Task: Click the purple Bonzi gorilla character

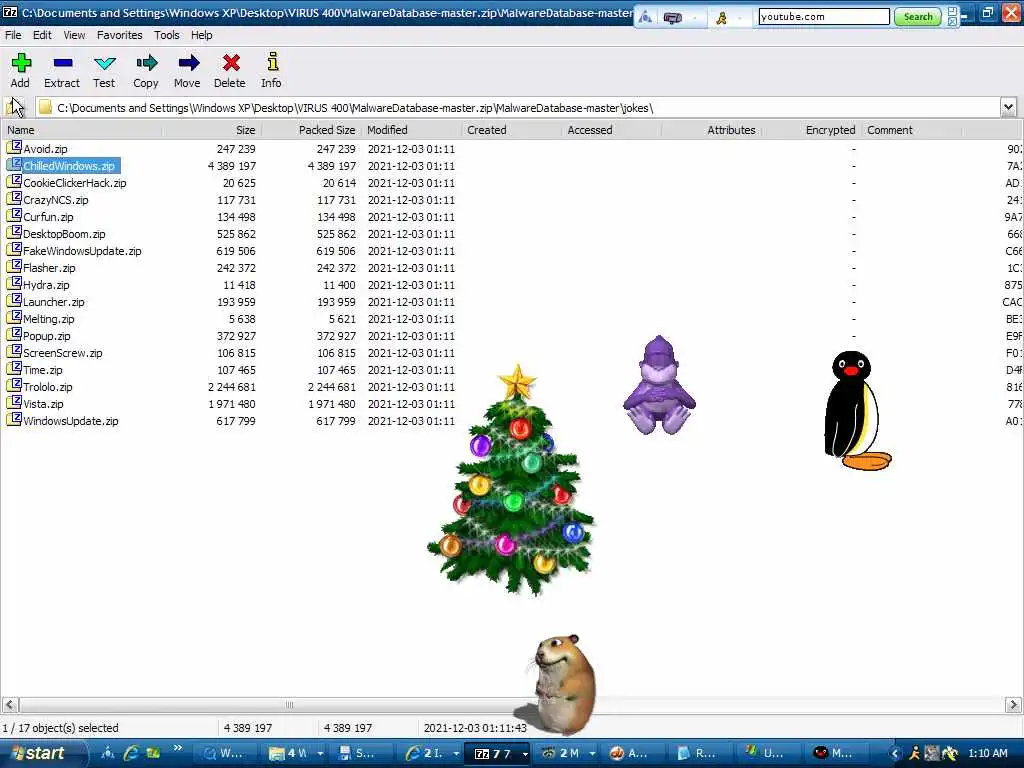Action: point(659,385)
